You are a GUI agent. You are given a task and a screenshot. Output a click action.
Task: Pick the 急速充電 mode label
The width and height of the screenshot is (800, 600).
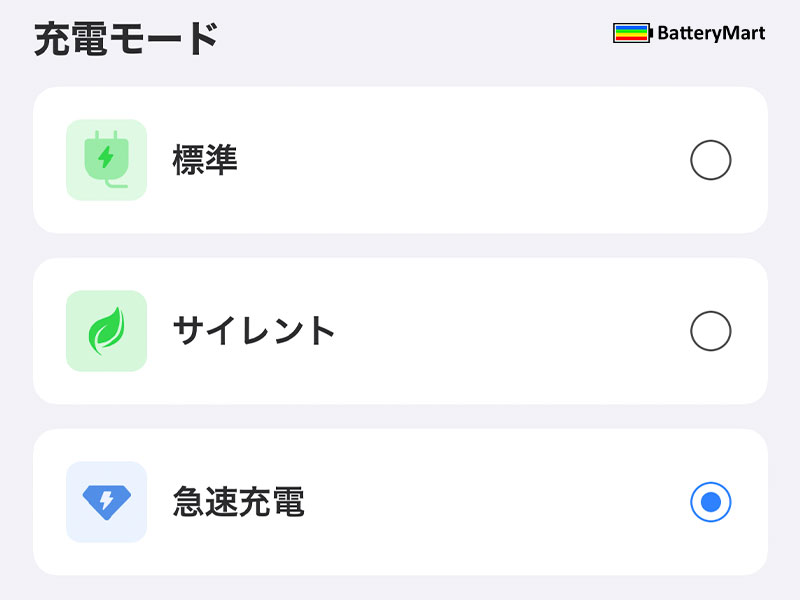[x=238, y=502]
